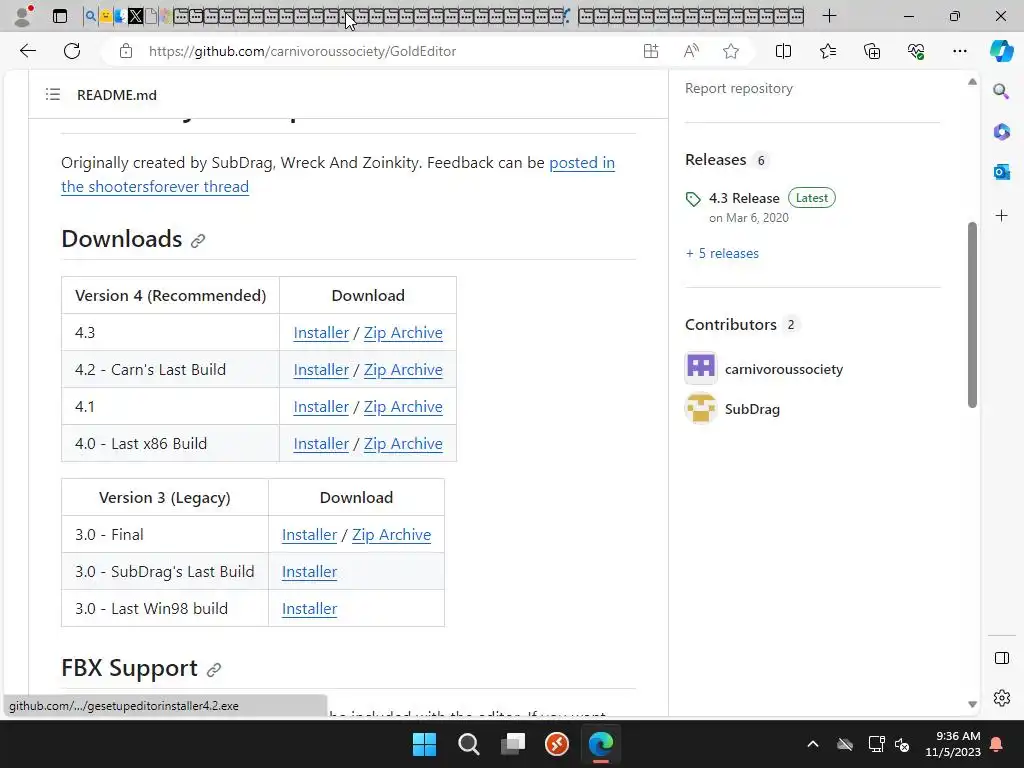Open sidebar settings gear
The width and height of the screenshot is (1024, 768).
pyautogui.click(x=1001, y=698)
